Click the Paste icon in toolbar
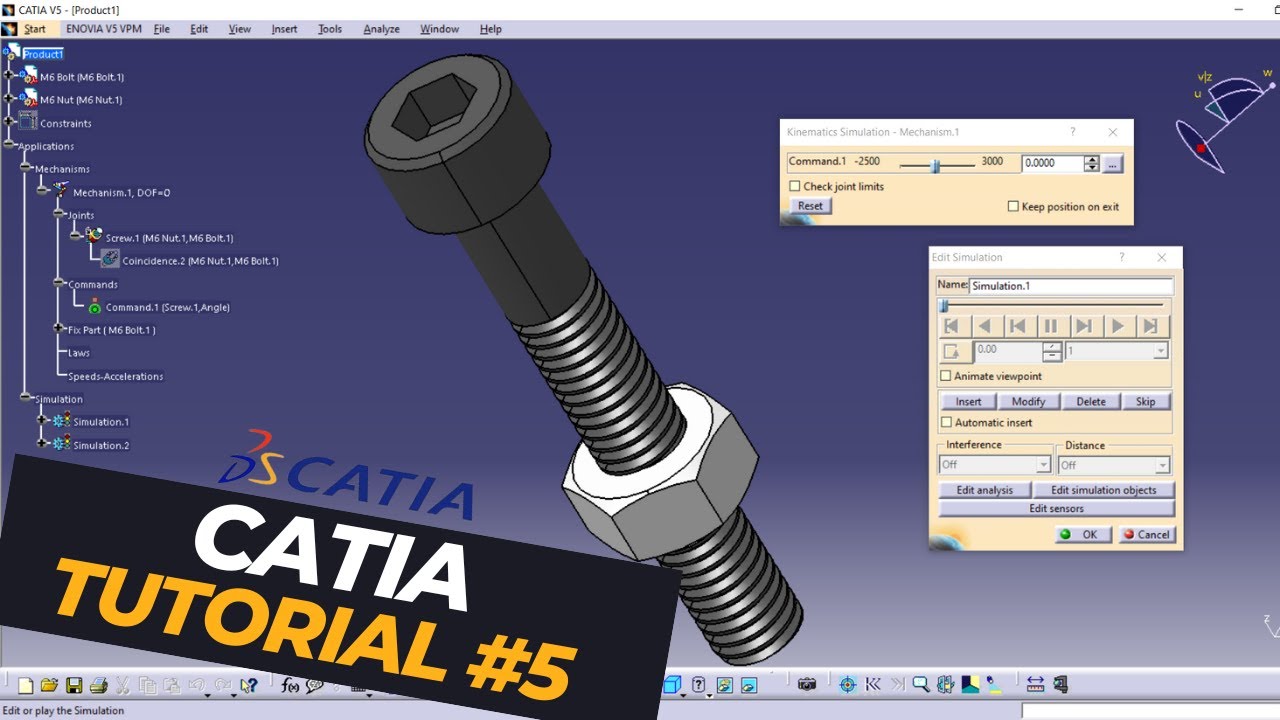The width and height of the screenshot is (1280, 720). [172, 686]
